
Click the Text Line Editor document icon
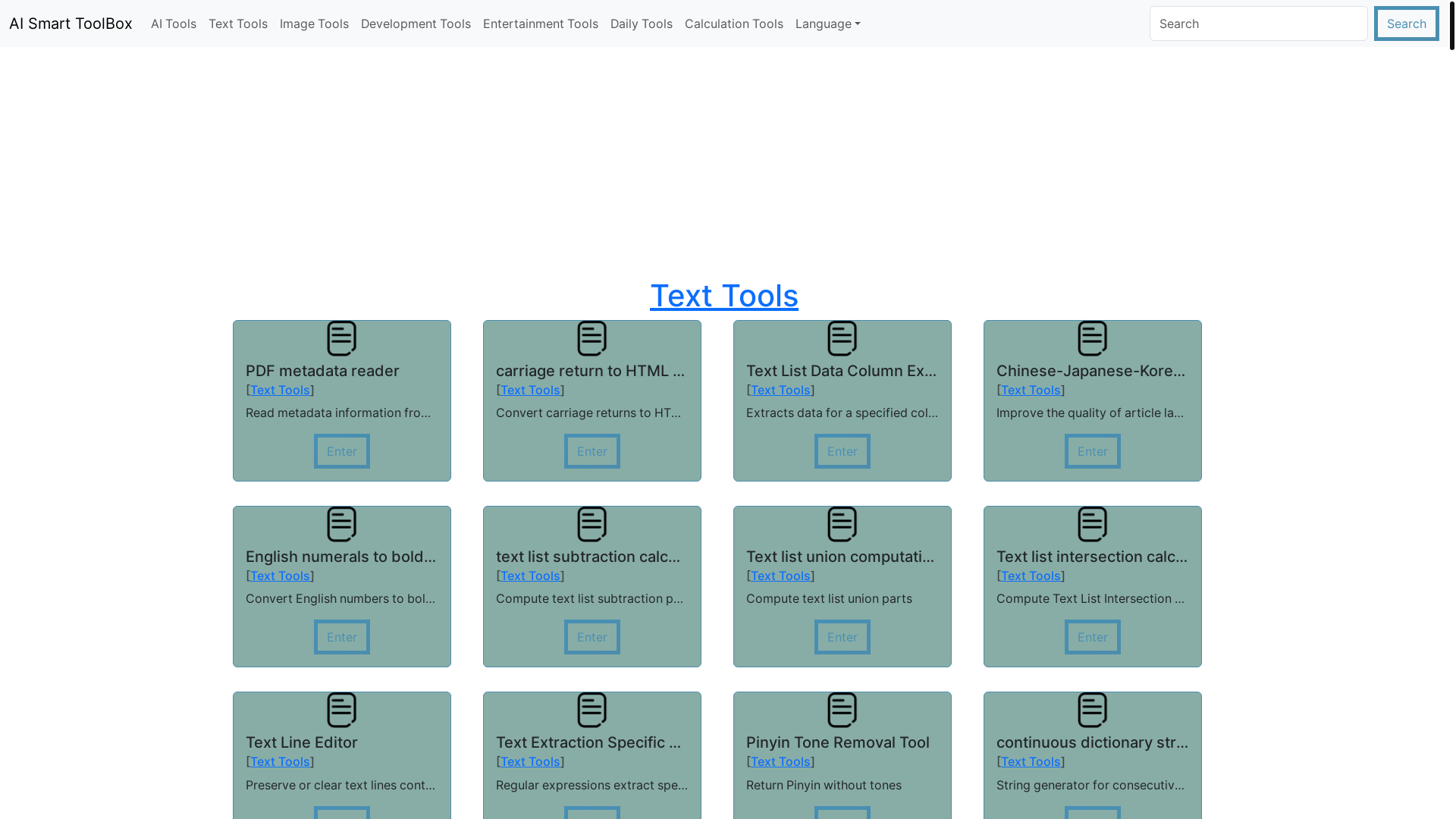pyautogui.click(x=341, y=710)
